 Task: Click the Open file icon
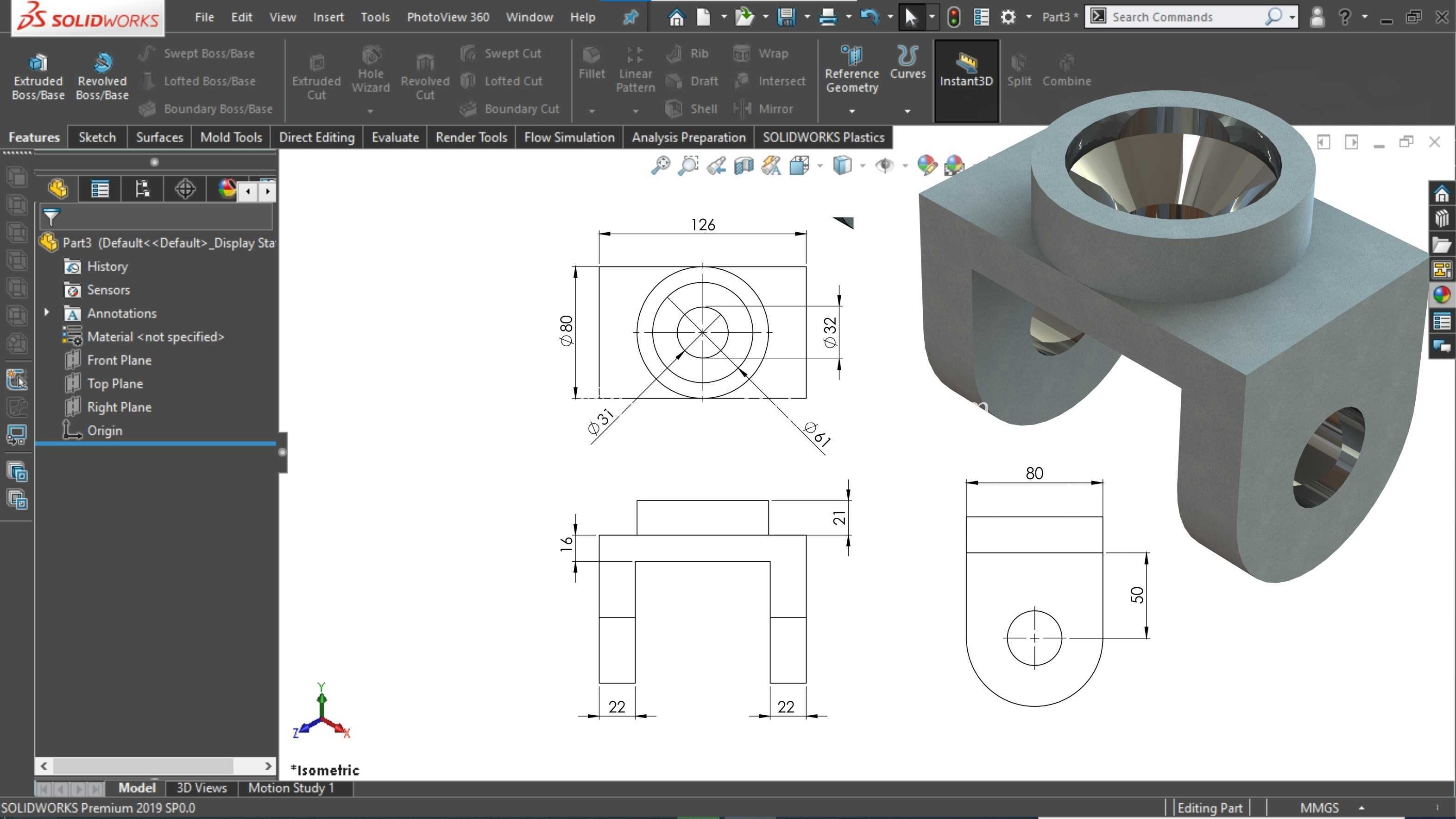pos(744,17)
